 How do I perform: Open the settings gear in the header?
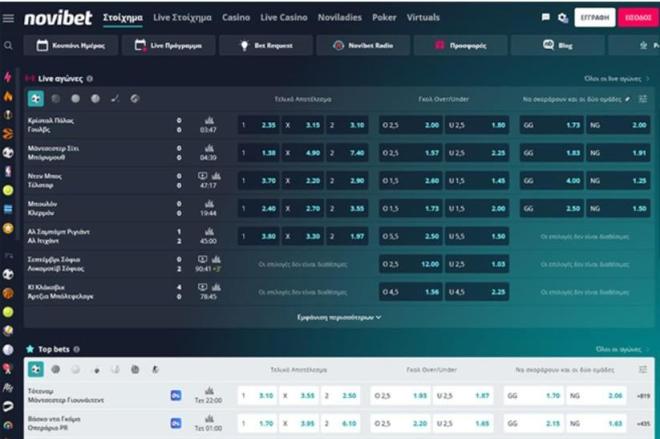click(563, 18)
